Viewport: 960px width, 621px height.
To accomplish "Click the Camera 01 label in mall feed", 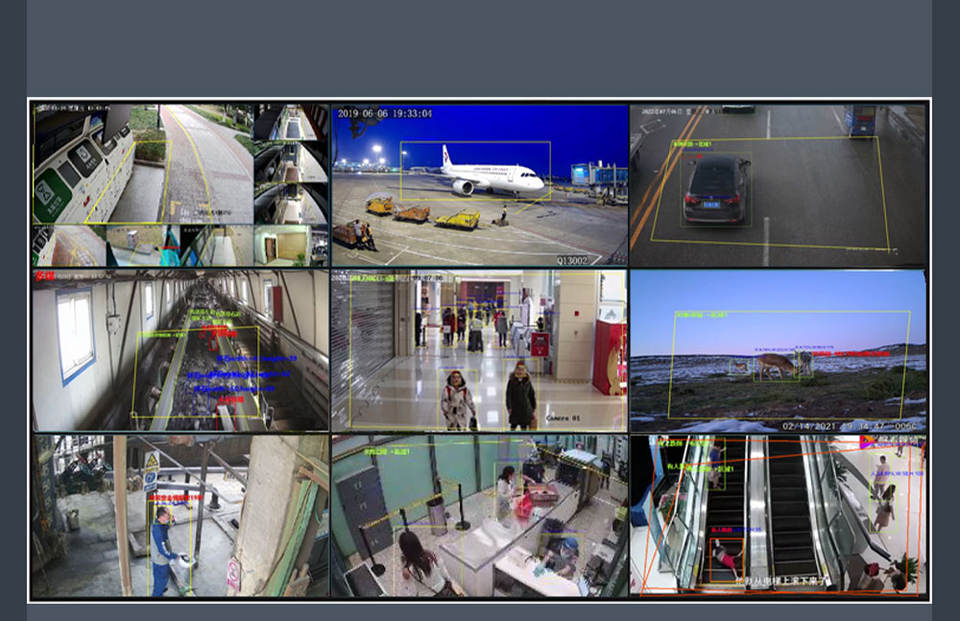I will coord(562,418).
